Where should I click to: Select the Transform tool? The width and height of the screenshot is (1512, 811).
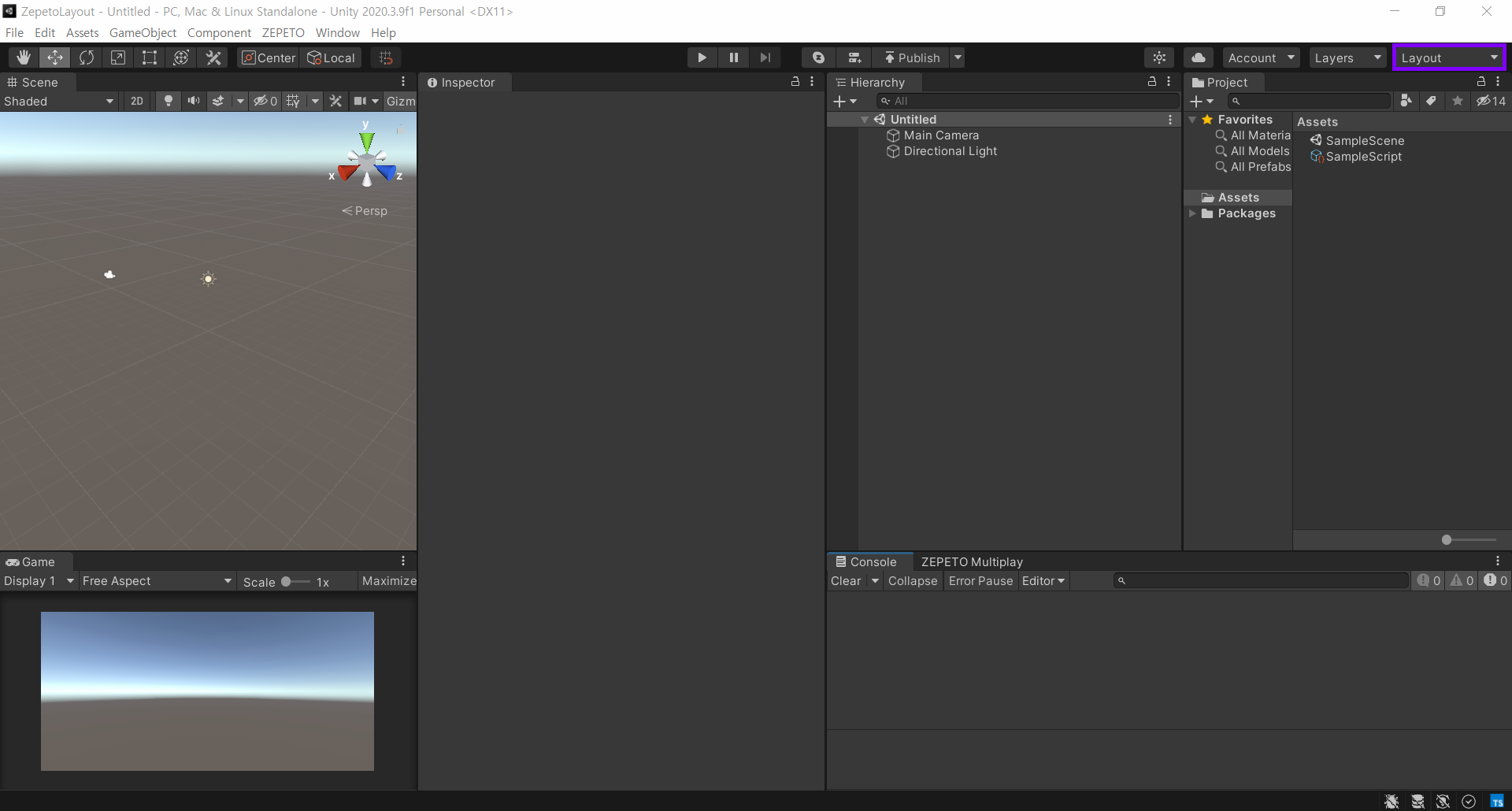click(181, 57)
